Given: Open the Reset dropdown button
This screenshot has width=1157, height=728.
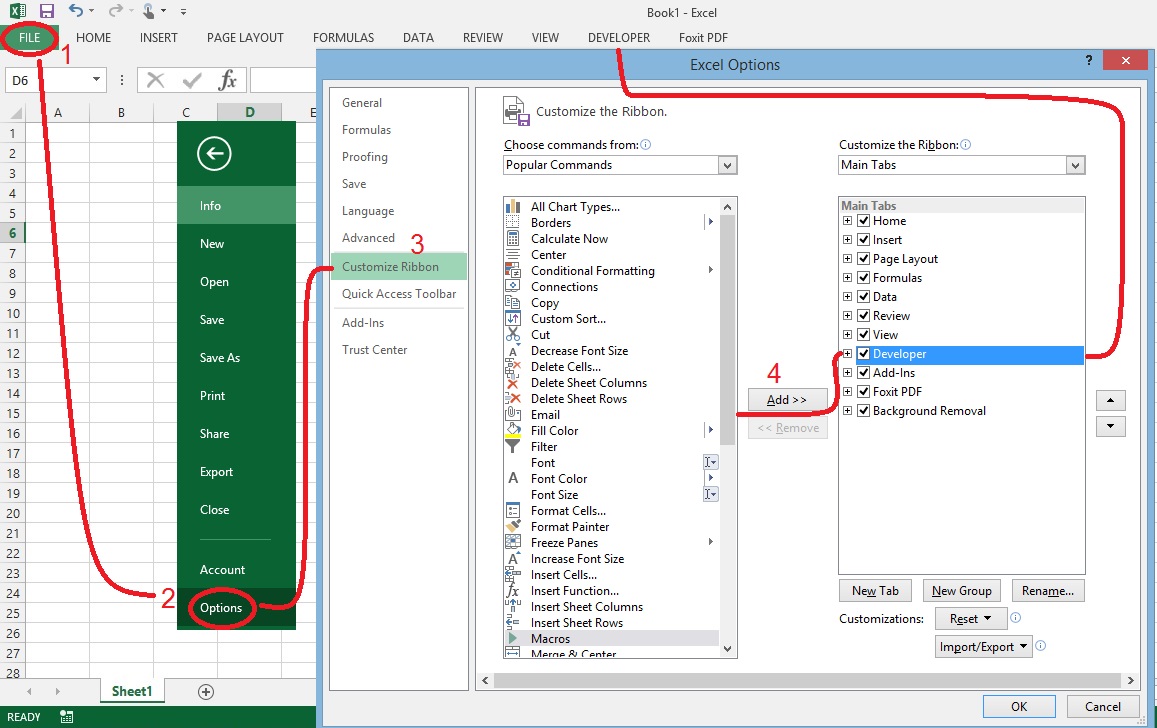Looking at the screenshot, I should tap(970, 619).
